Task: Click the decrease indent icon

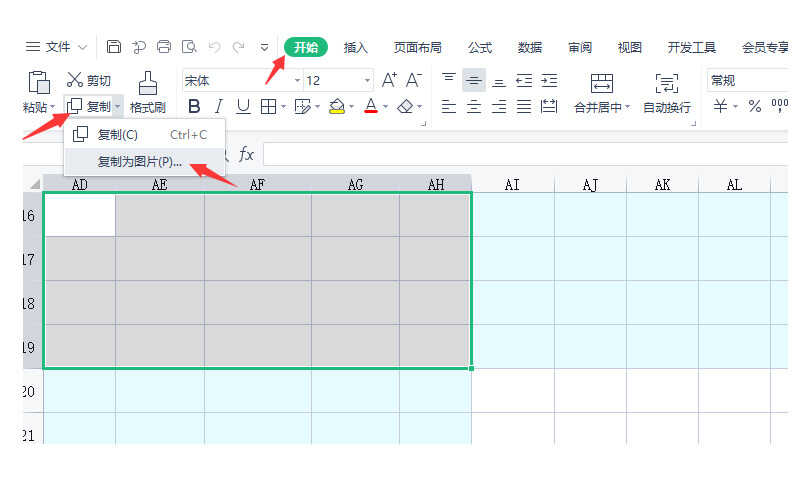Action: click(x=524, y=80)
